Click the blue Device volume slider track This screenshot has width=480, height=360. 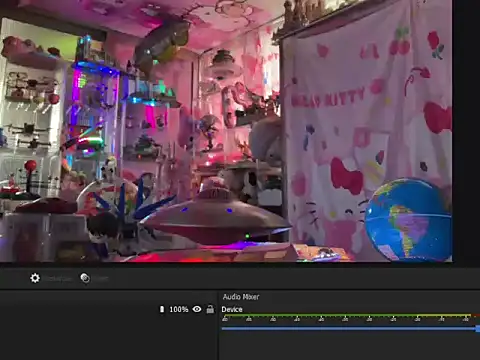click(x=349, y=329)
